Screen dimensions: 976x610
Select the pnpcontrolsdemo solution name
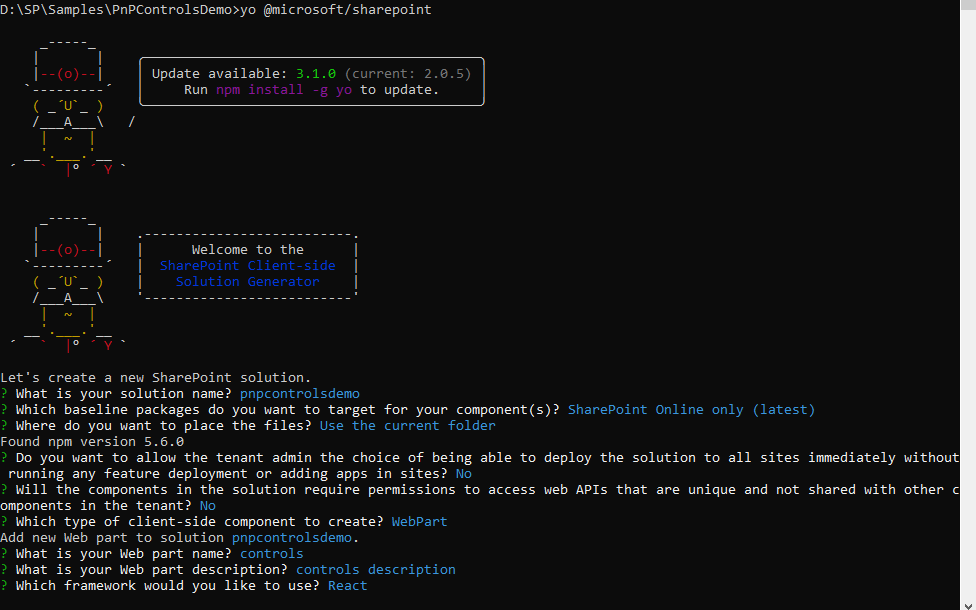click(x=299, y=393)
